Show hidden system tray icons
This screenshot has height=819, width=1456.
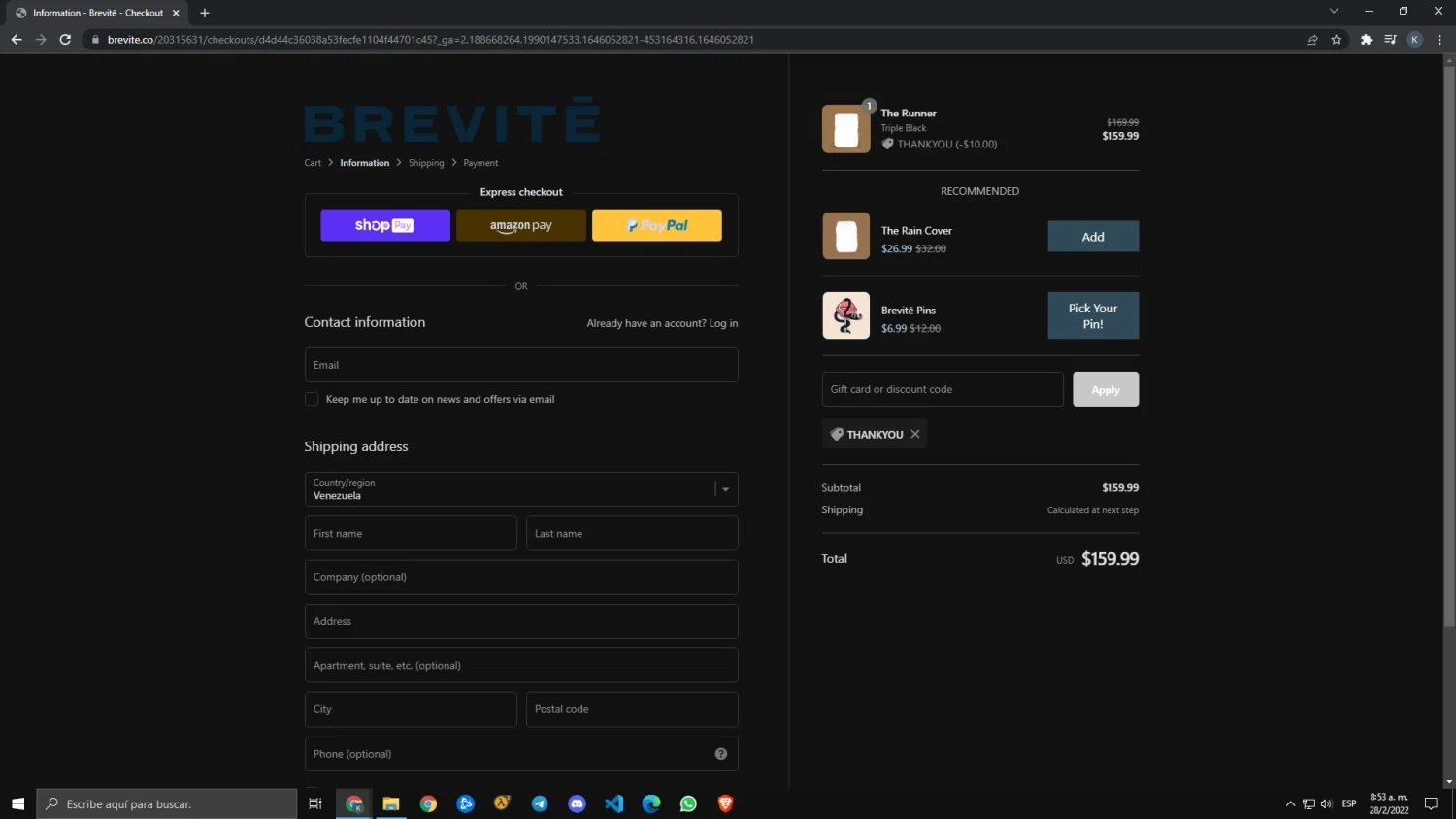(1290, 803)
